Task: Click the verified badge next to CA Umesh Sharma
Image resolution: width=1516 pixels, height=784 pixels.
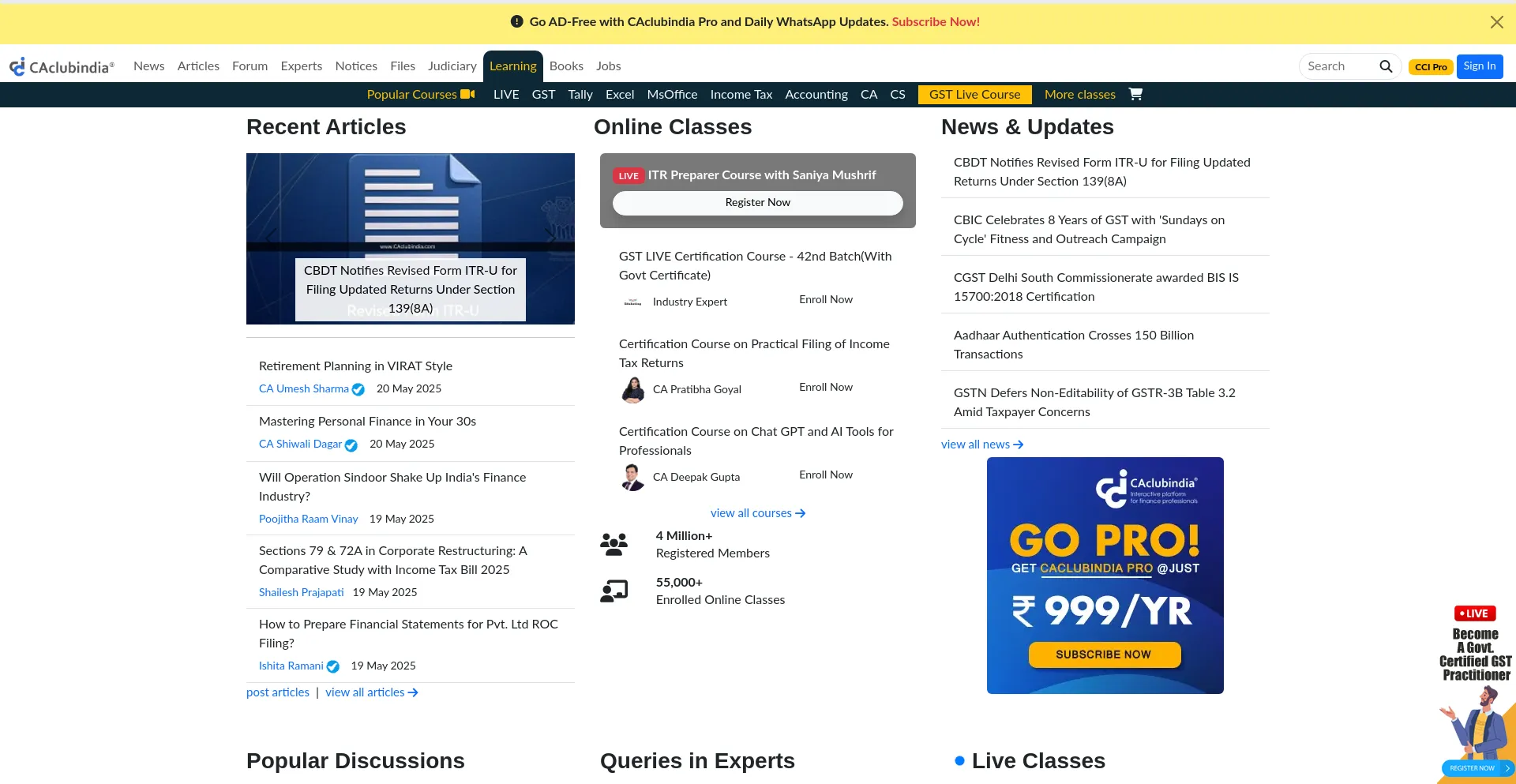Action: [358, 389]
